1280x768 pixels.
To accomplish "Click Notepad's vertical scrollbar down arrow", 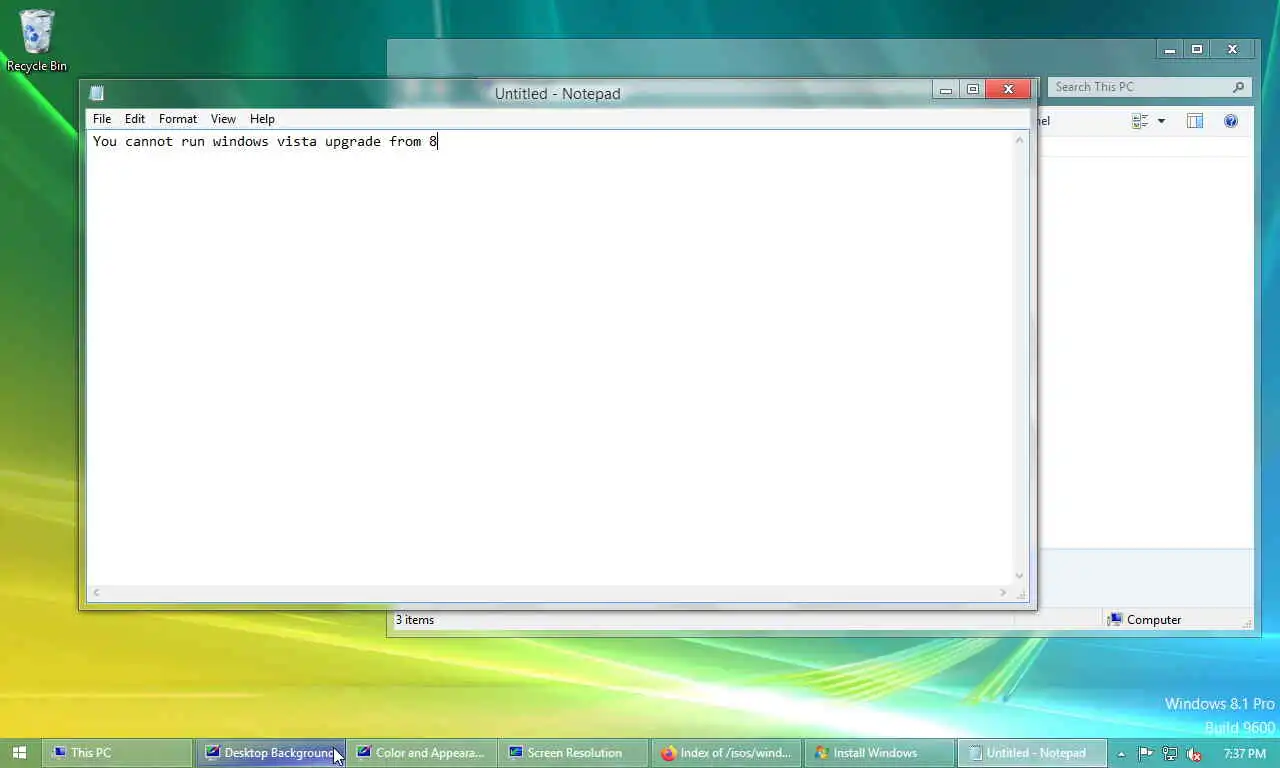I will tap(1019, 576).
